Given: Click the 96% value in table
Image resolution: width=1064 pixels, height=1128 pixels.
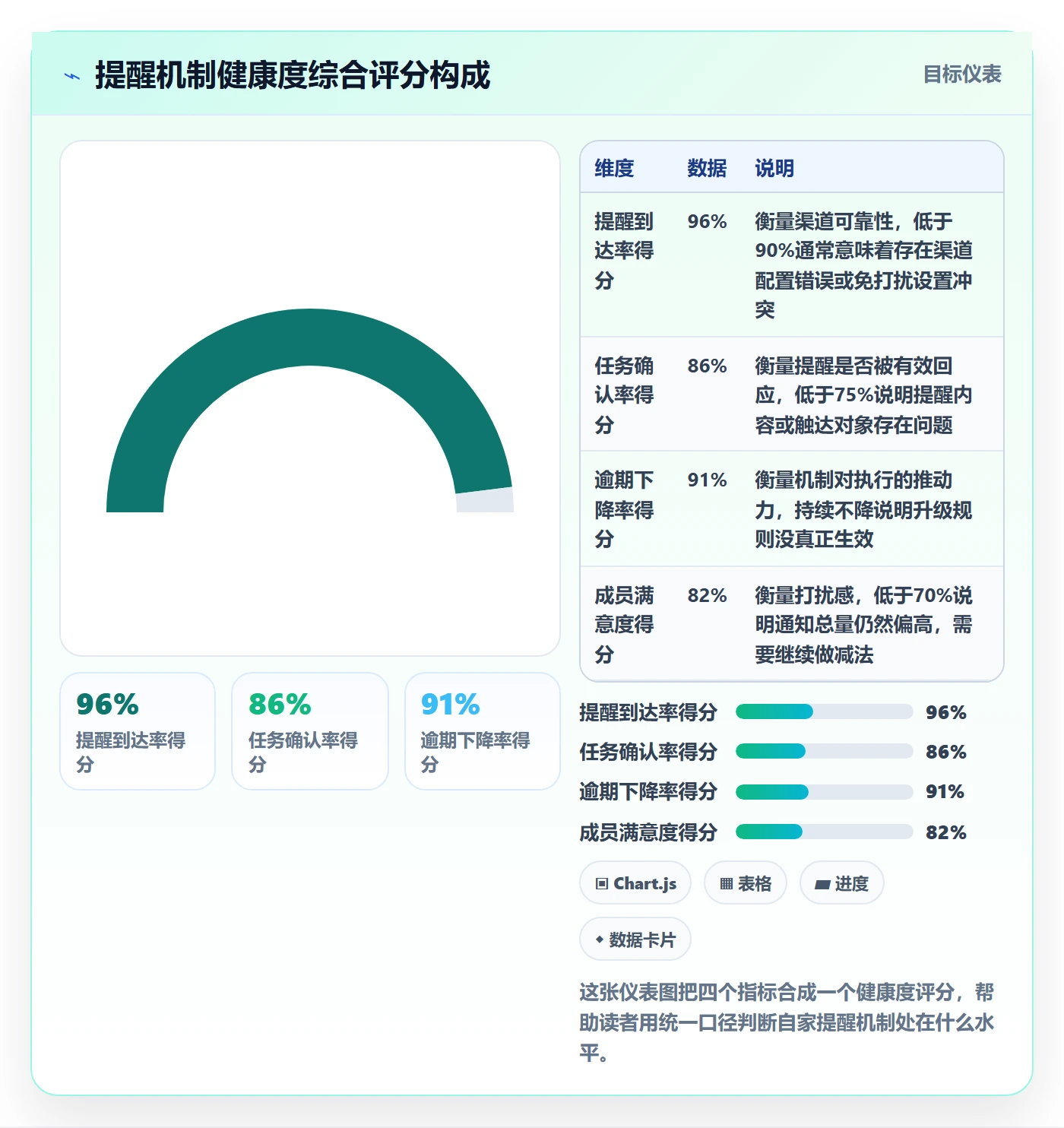Looking at the screenshot, I should tap(707, 222).
